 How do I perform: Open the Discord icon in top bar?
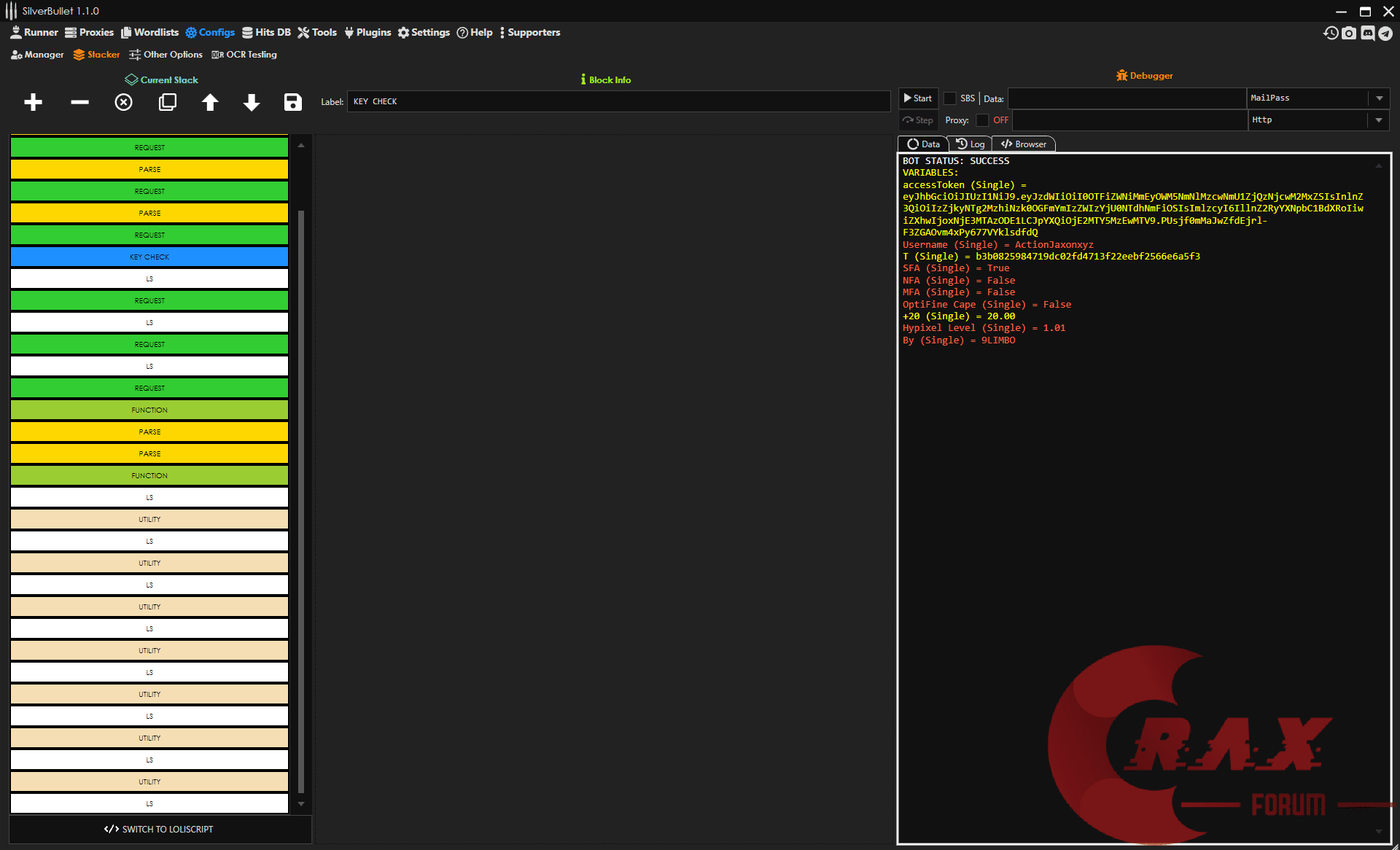[x=1368, y=33]
